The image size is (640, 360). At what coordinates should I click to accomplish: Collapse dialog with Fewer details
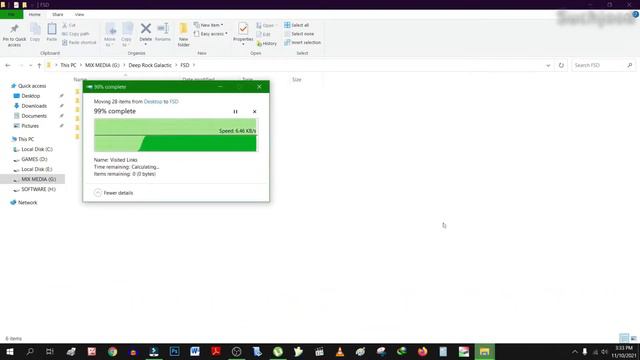pyautogui.click(x=114, y=193)
